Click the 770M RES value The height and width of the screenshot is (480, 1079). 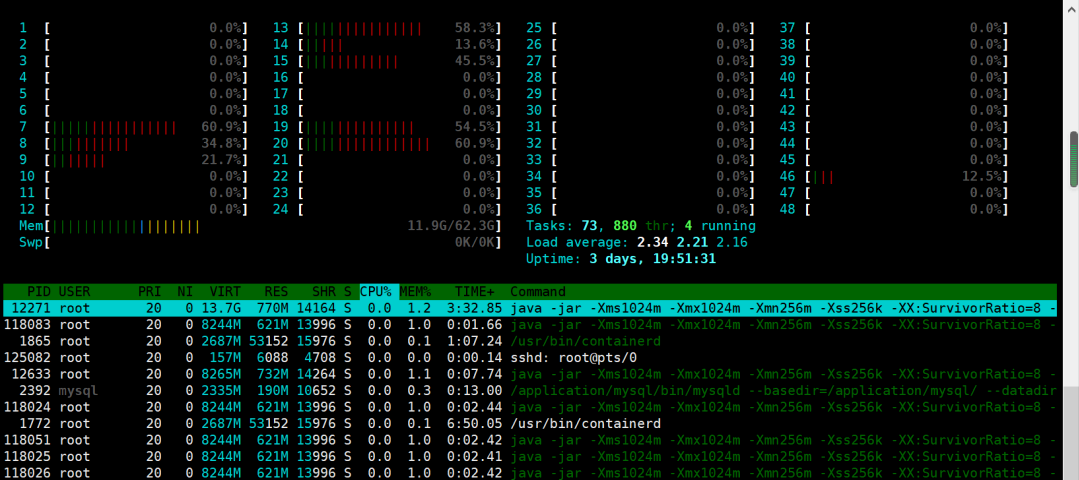click(273, 308)
